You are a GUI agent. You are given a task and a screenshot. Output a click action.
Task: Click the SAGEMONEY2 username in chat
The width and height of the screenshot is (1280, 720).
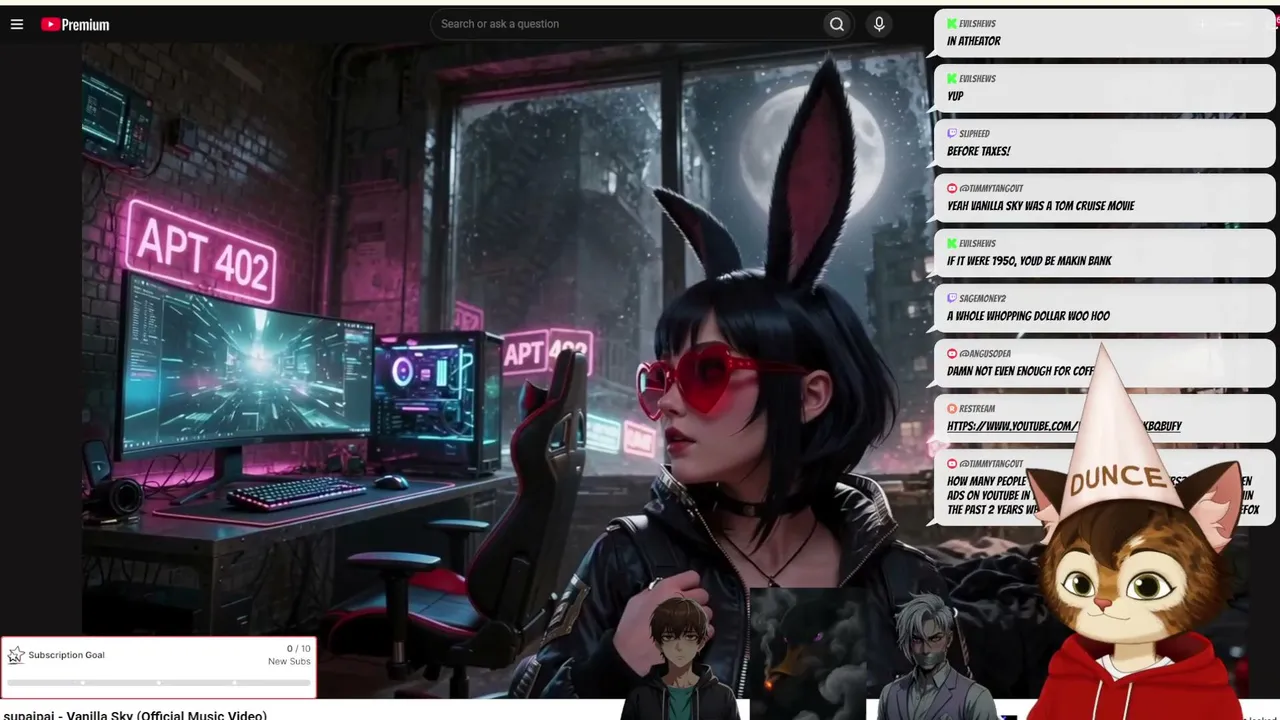[982, 299]
